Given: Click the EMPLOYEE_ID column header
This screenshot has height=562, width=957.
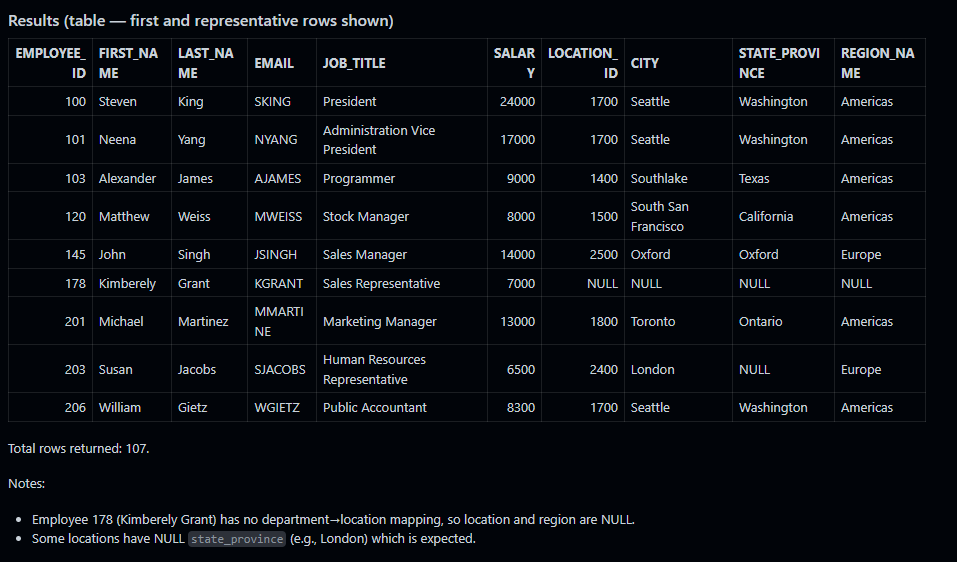Looking at the screenshot, I should click(x=50, y=63).
